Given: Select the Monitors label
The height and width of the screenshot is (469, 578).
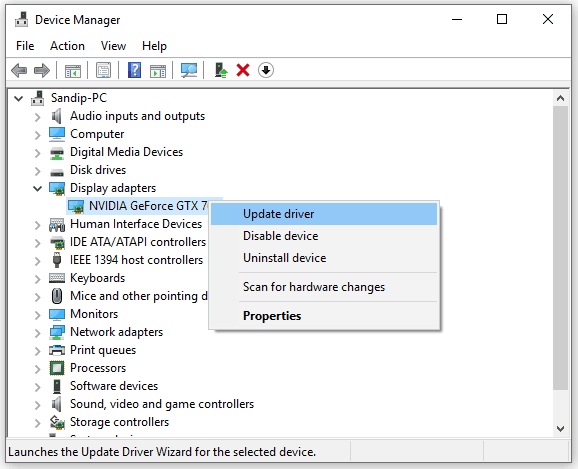Looking at the screenshot, I should click(94, 314).
